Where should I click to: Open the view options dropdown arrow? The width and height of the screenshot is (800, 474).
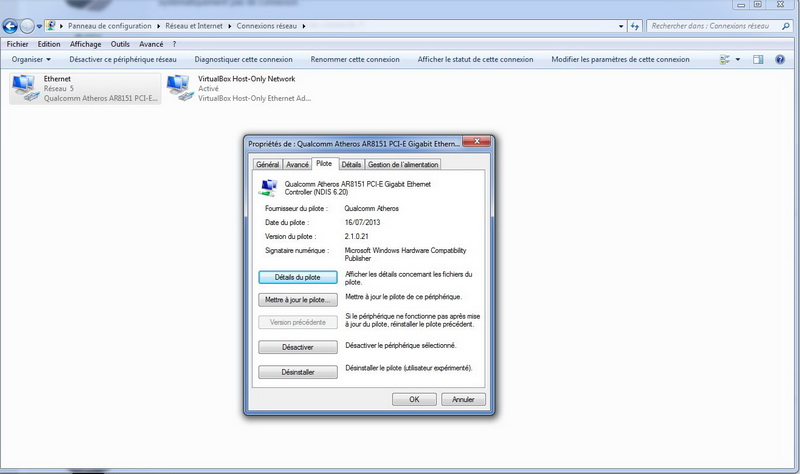coord(738,60)
